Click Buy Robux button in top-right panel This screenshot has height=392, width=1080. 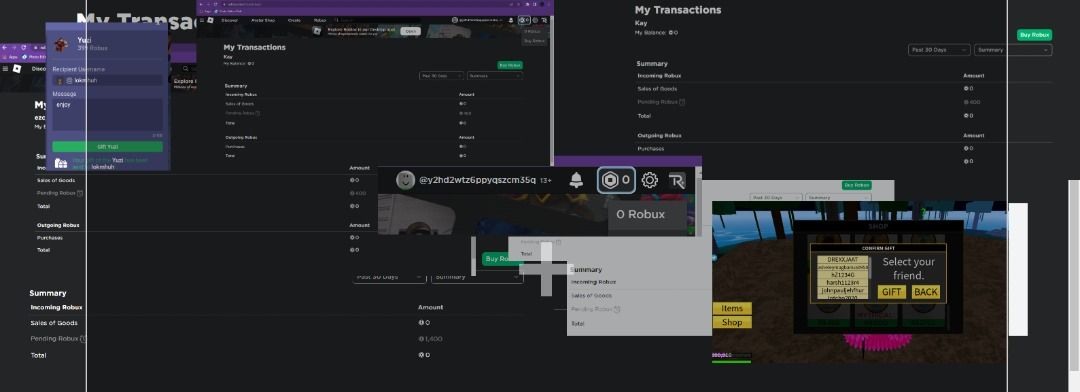tap(1035, 35)
